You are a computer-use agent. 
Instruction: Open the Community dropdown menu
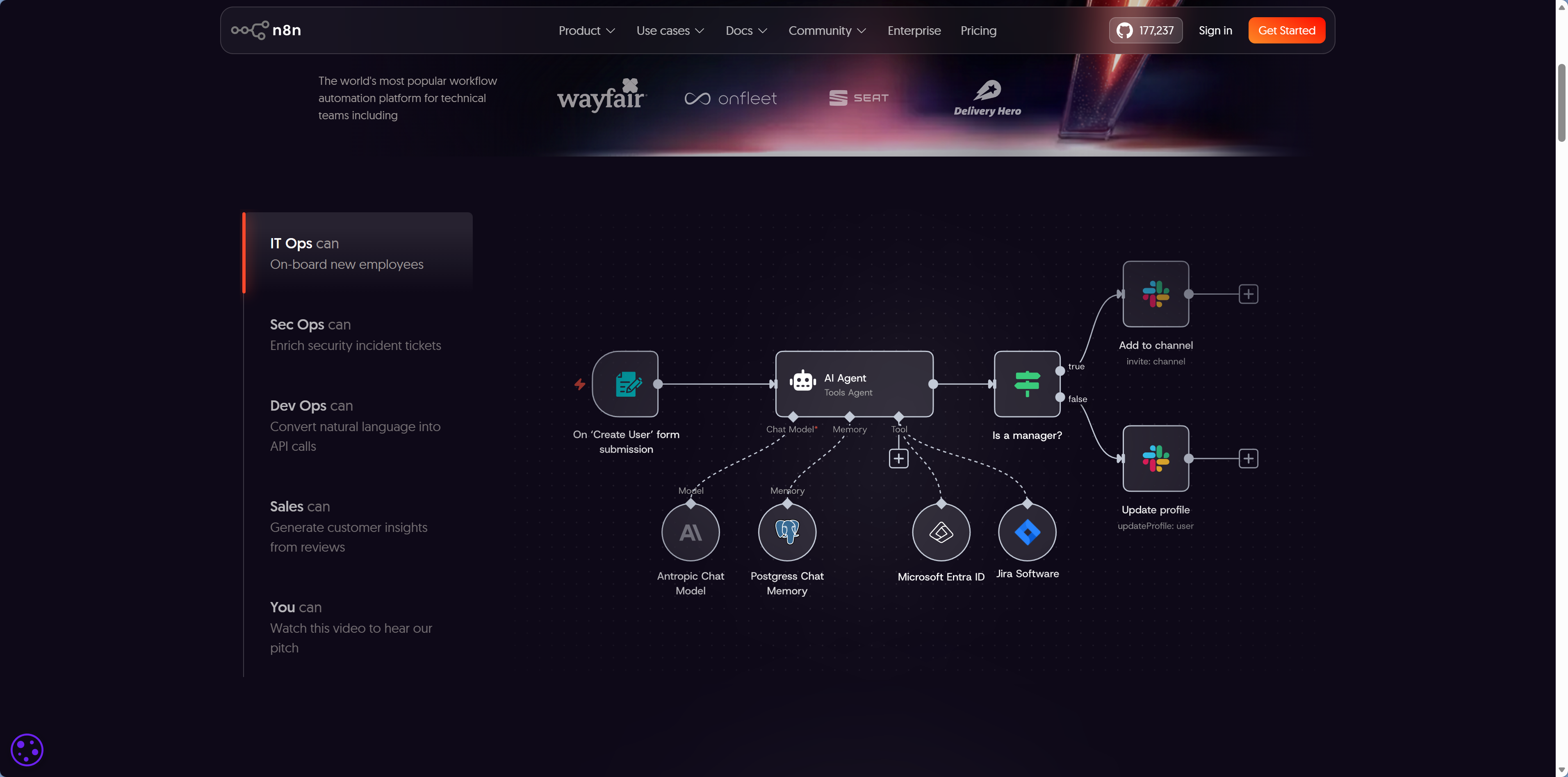pyautogui.click(x=827, y=30)
